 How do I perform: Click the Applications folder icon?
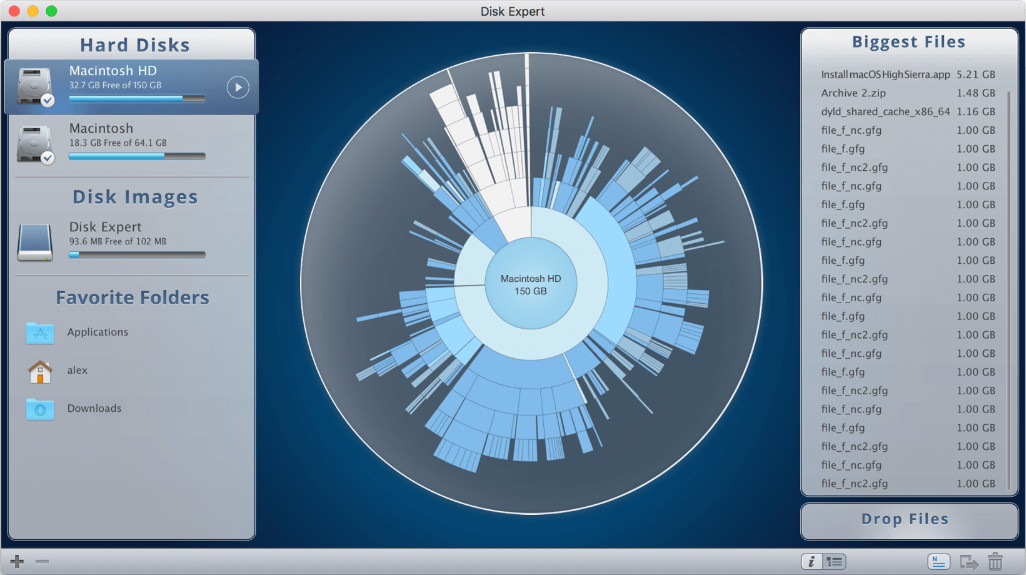click(40, 333)
